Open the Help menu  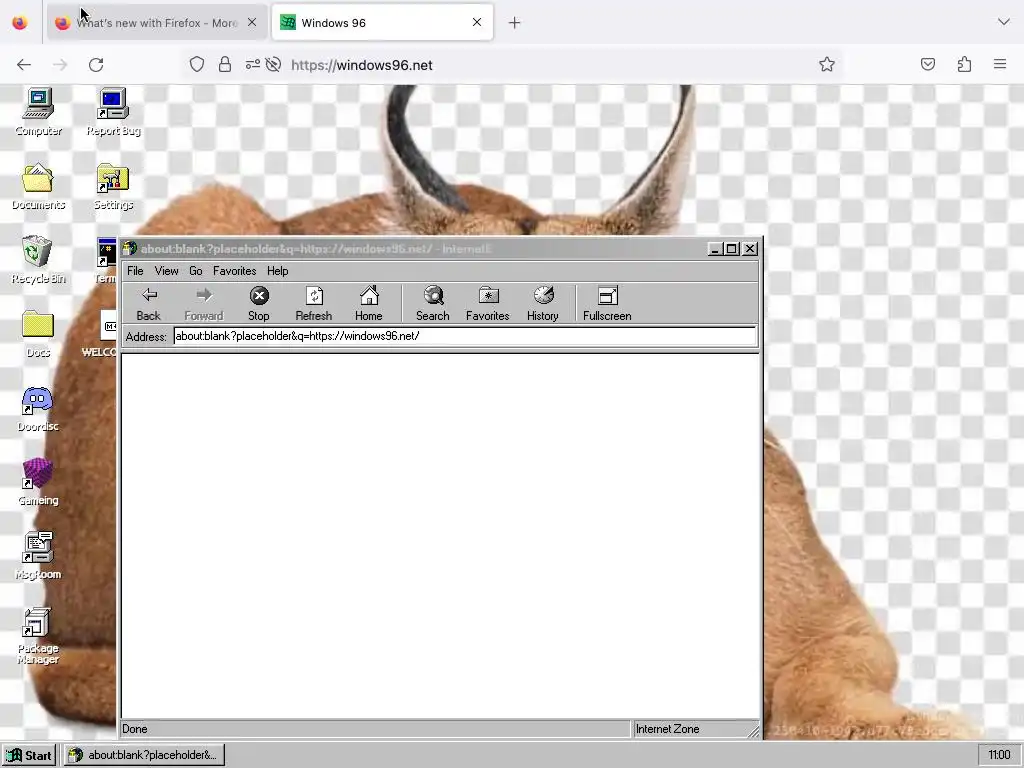278,271
